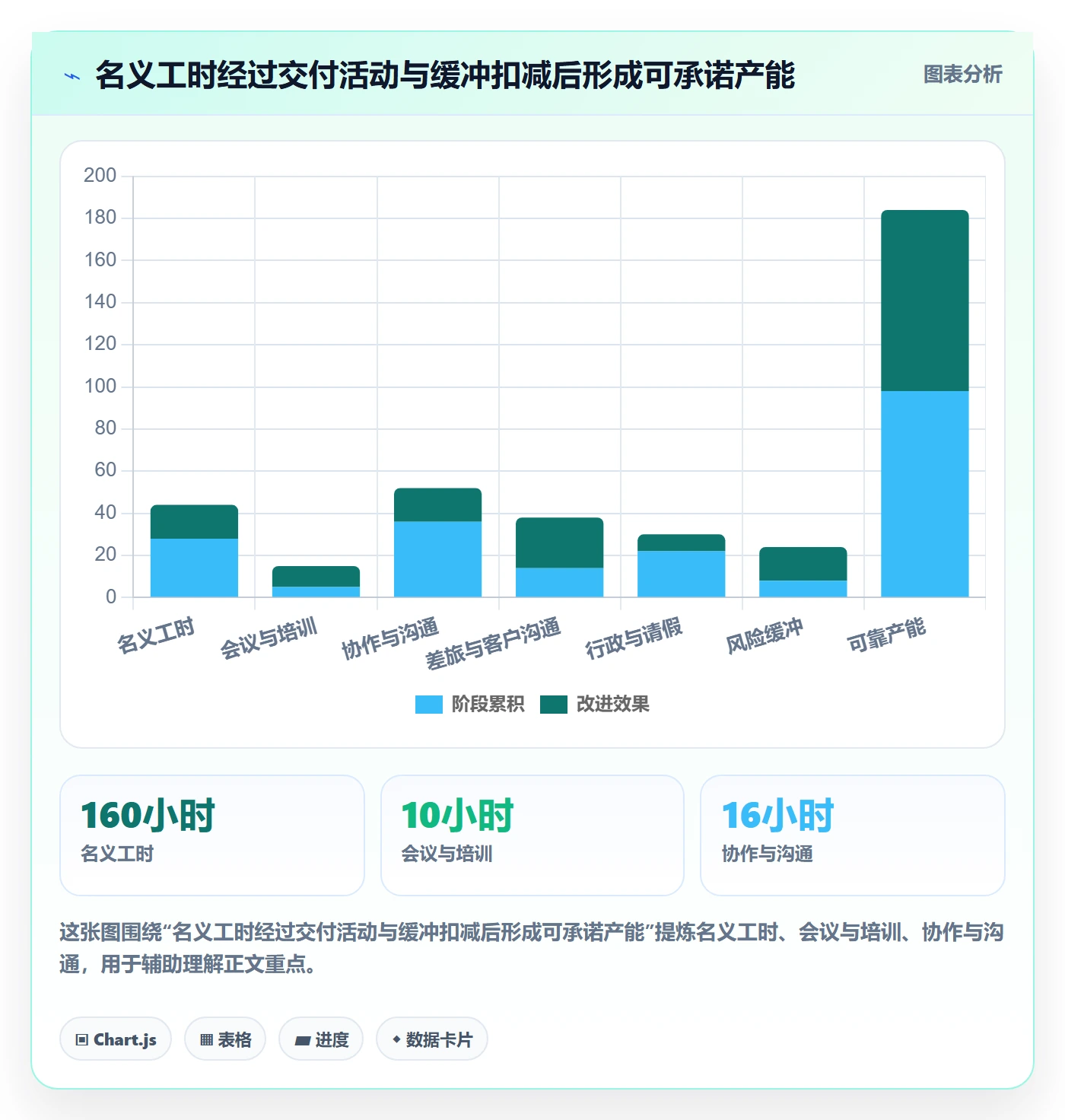
Task: Click the blue segment of the 差旅与客户沟通 bar
Action: coord(559,583)
